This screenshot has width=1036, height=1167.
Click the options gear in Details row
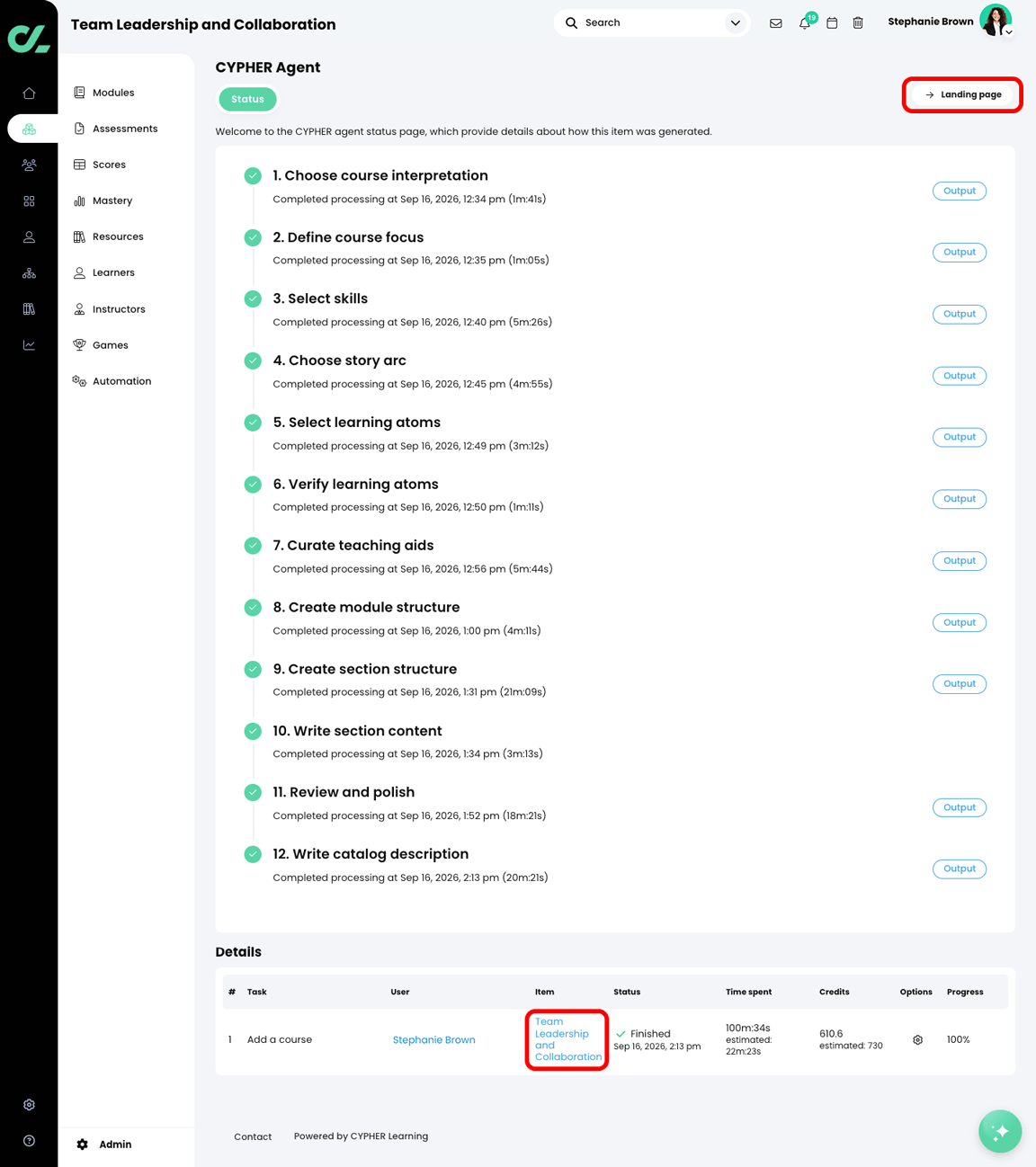[x=917, y=1040]
